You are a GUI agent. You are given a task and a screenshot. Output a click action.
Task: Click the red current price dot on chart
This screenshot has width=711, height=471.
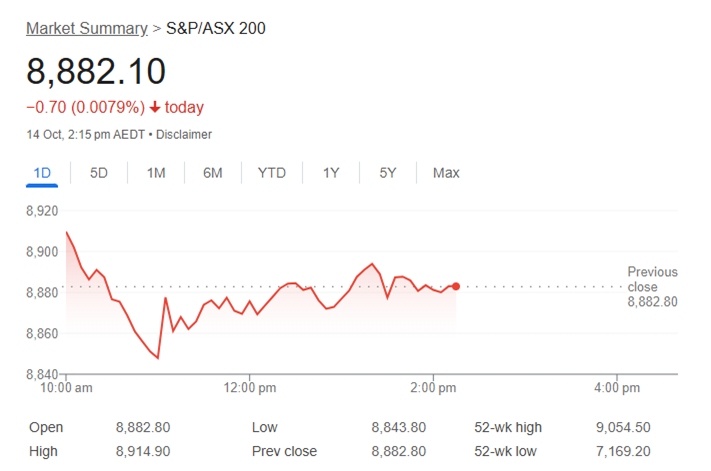pos(456,287)
